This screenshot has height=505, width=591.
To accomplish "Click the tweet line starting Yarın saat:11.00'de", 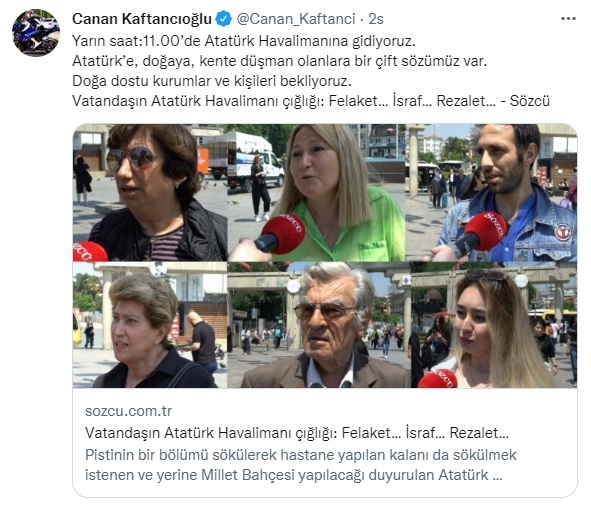I will coord(243,41).
